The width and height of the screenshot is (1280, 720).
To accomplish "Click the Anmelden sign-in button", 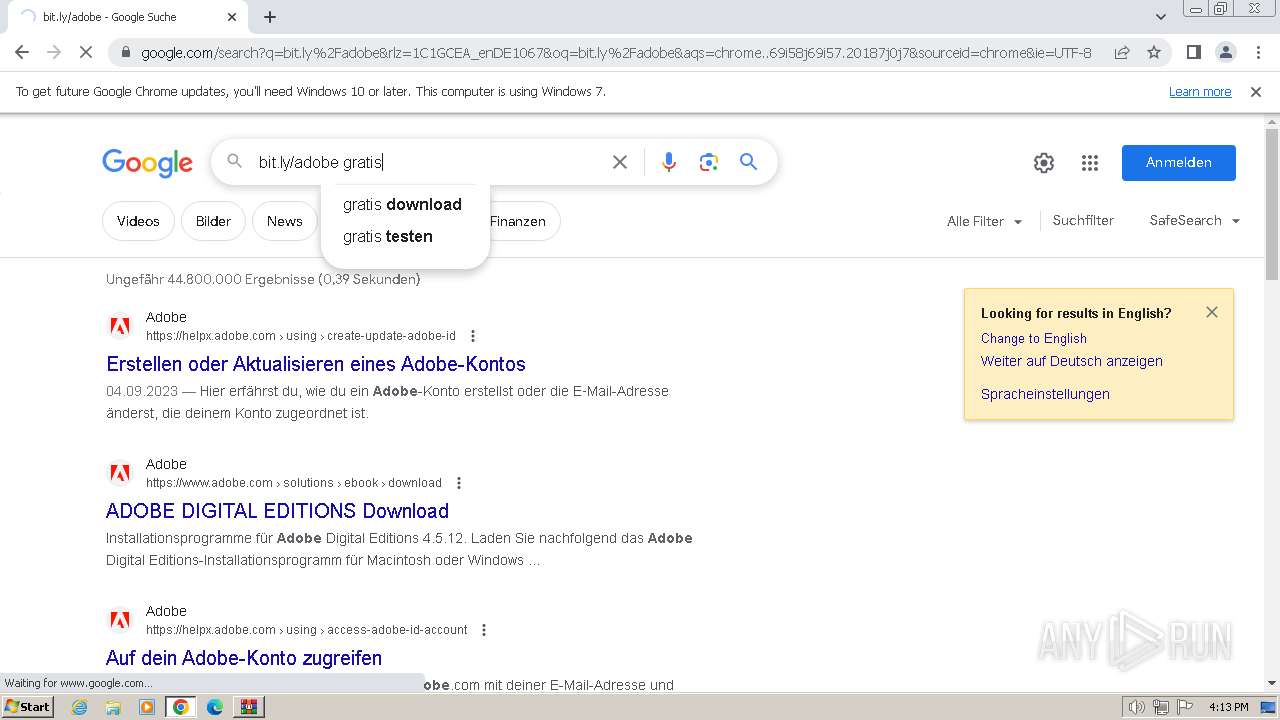I will 1179,163.
